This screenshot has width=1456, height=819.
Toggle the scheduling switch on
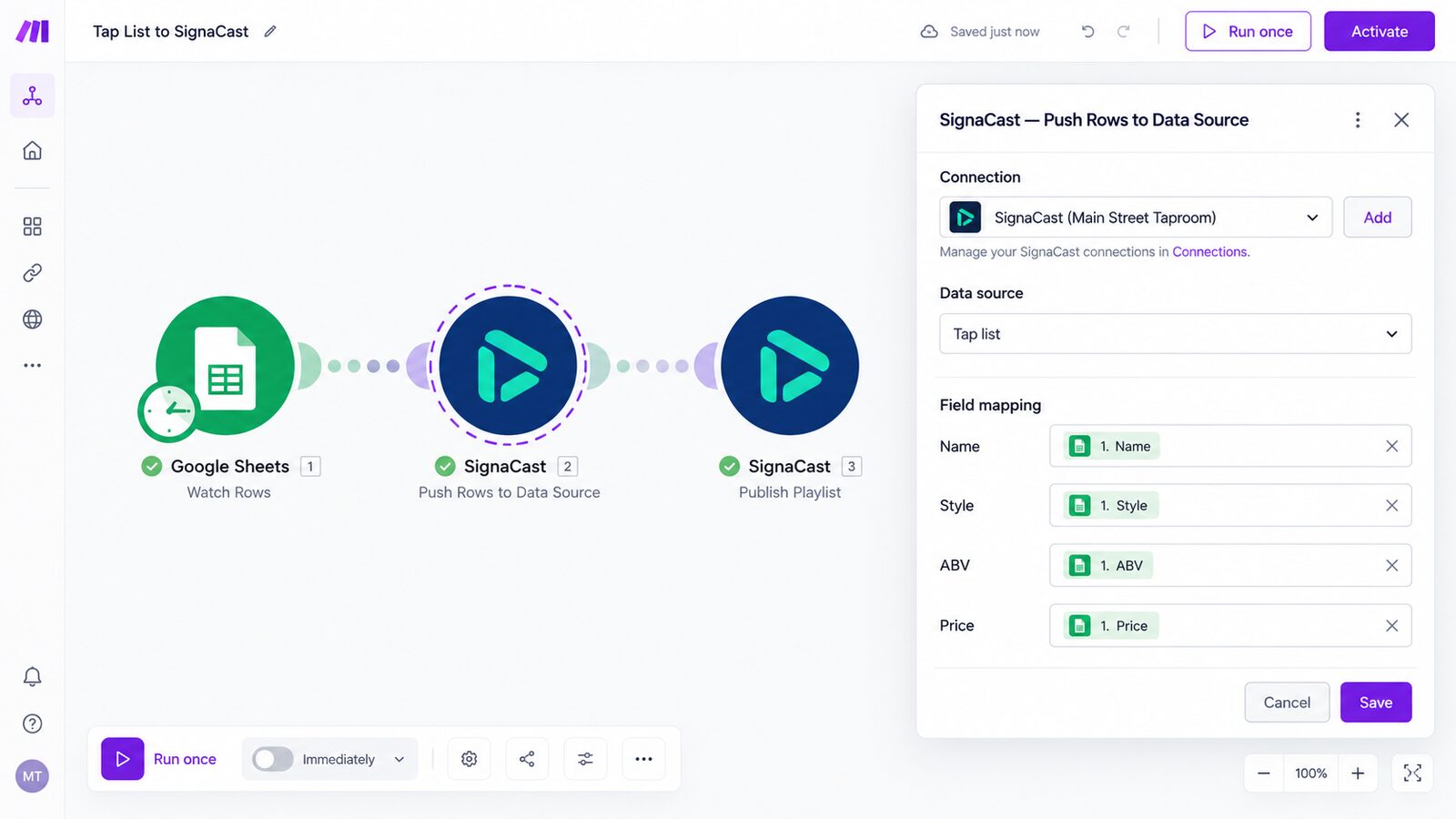(x=273, y=759)
